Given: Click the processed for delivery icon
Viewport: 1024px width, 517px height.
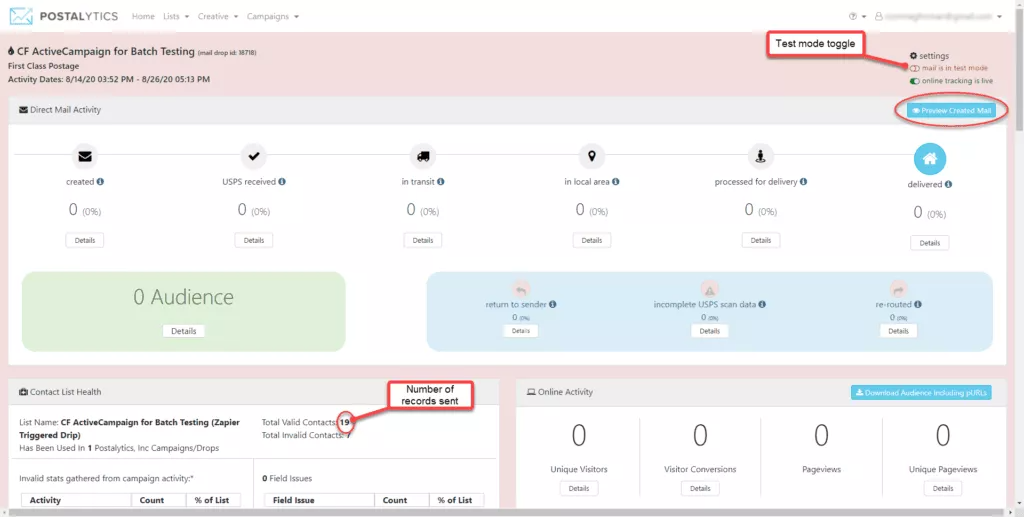Looking at the screenshot, I should tap(760, 156).
